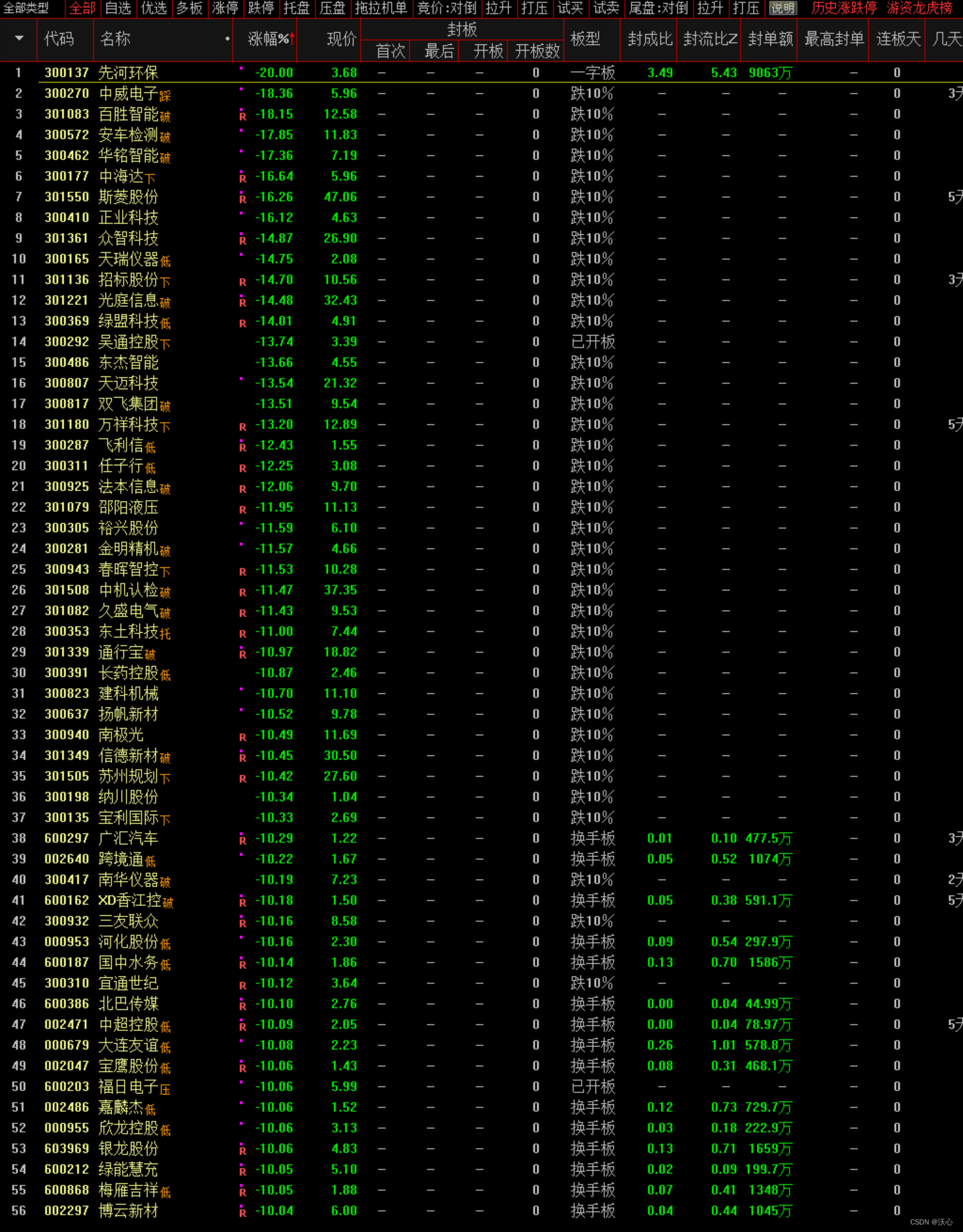
Task: Sort by the 名称 column header
Action: click(x=115, y=39)
